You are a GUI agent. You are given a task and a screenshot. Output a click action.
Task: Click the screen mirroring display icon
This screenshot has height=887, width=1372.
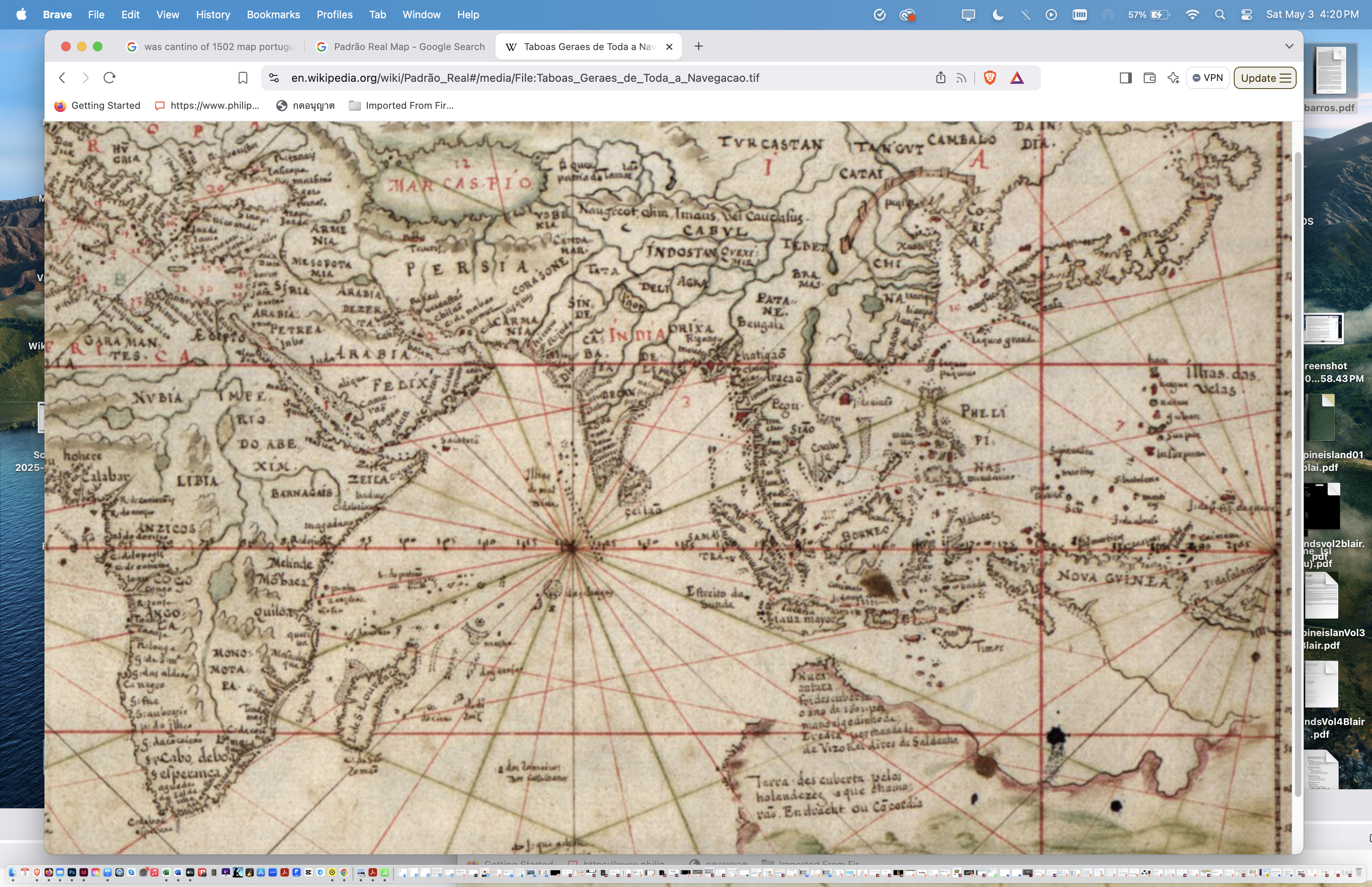pos(968,14)
